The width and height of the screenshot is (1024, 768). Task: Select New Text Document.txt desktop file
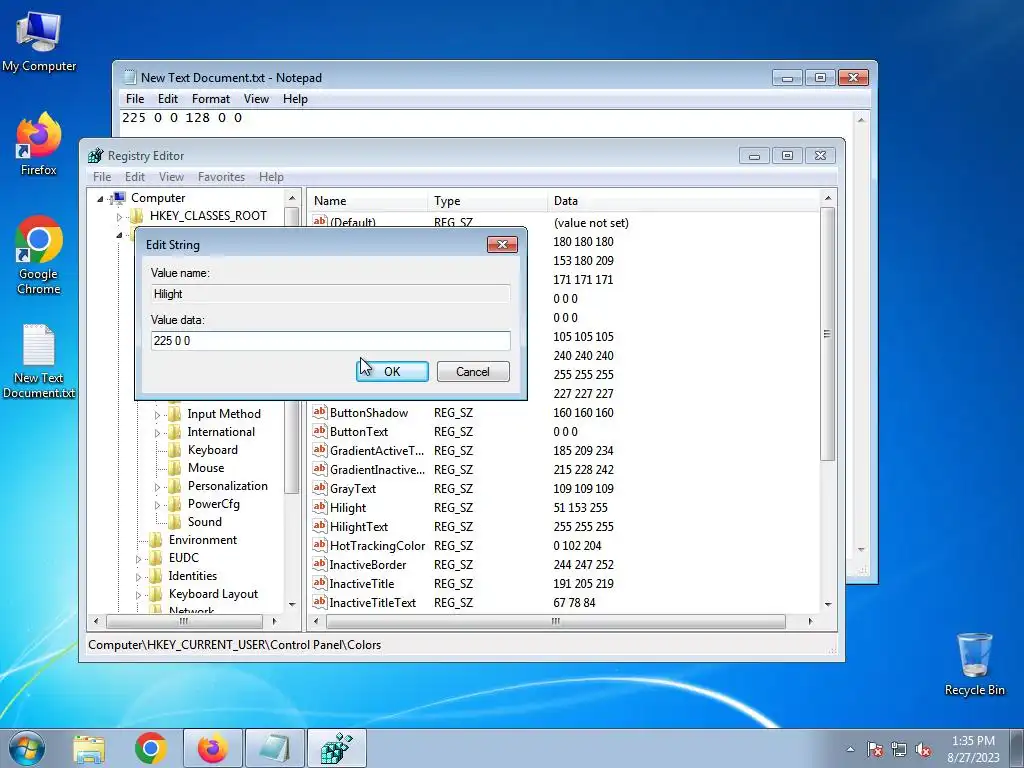point(39,361)
